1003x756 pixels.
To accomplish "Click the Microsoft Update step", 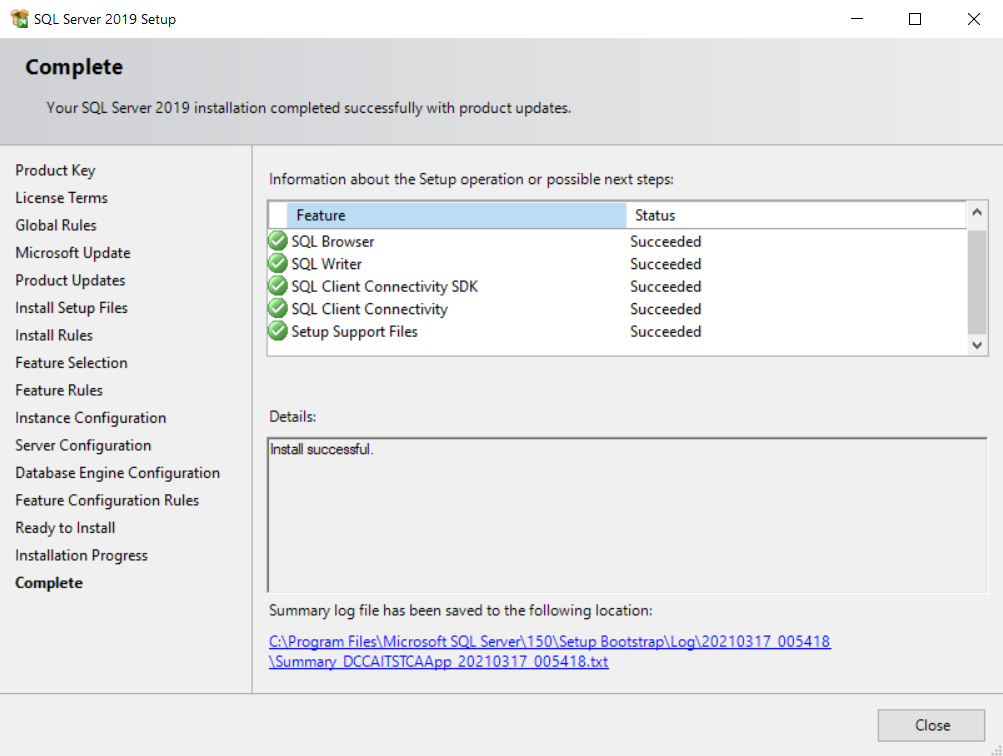I will pyautogui.click(x=73, y=253).
